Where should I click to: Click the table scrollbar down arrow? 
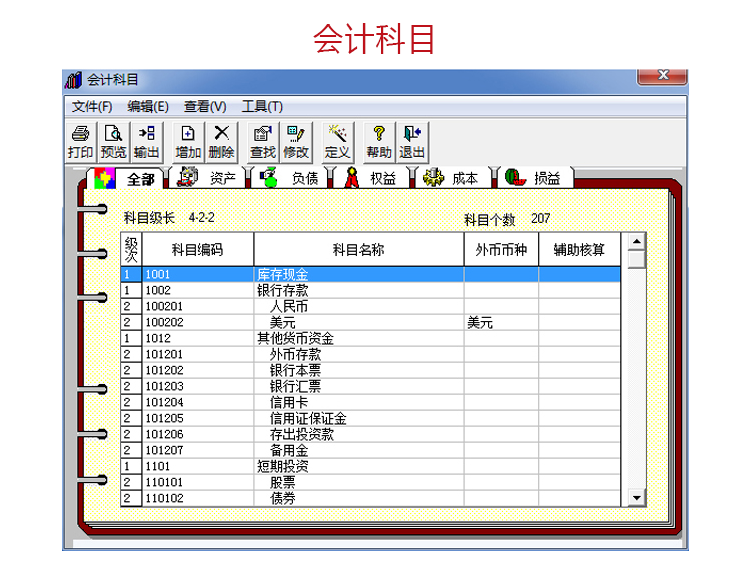coord(636,498)
